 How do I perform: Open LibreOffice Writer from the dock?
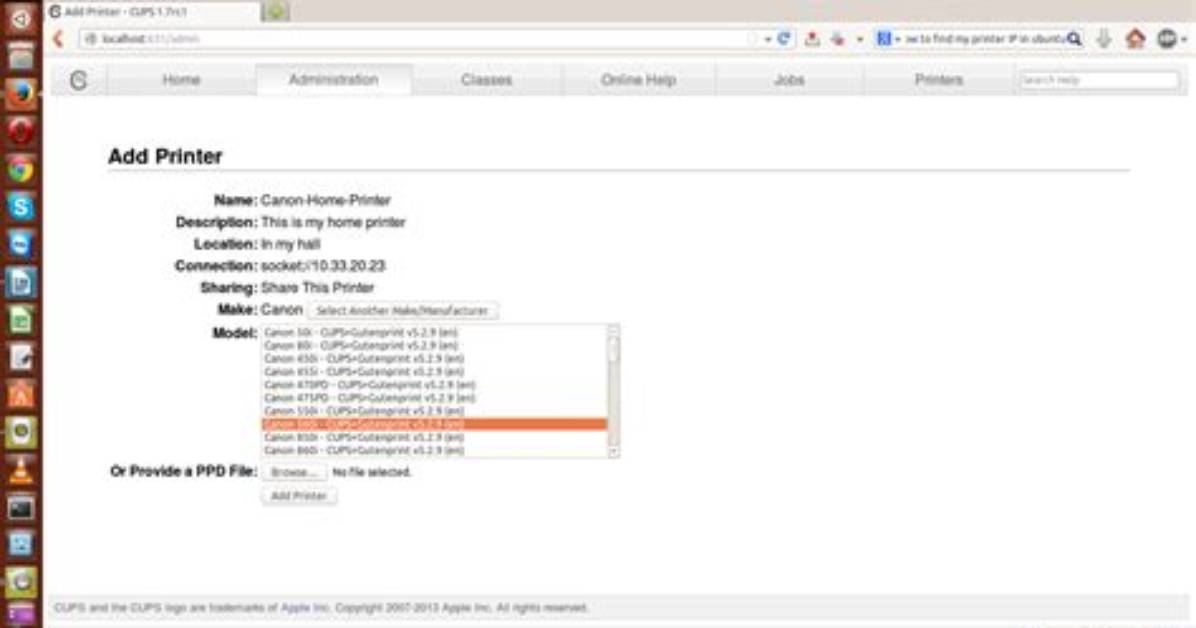pyautogui.click(x=21, y=282)
